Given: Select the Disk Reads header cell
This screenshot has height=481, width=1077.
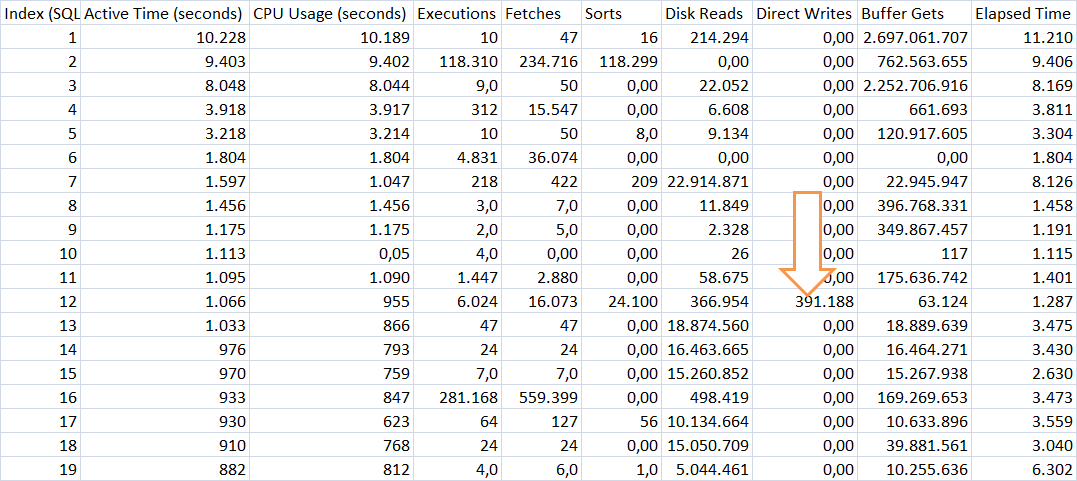Looking at the screenshot, I should [x=706, y=14].
